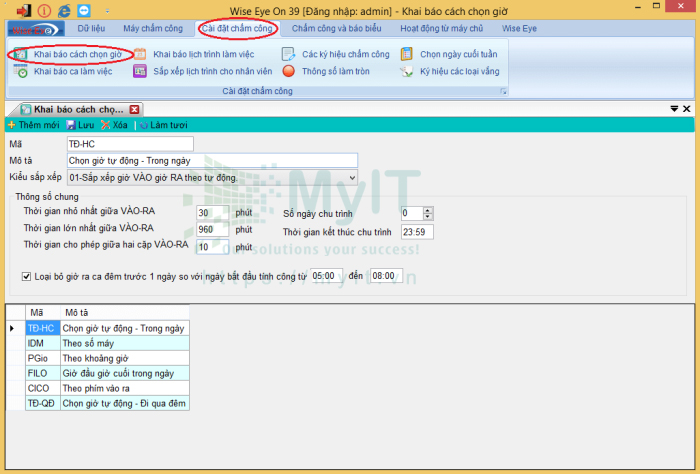Edit the 05:00 start time field
Image resolution: width=700 pixels, height=474 pixels.
click(327, 276)
